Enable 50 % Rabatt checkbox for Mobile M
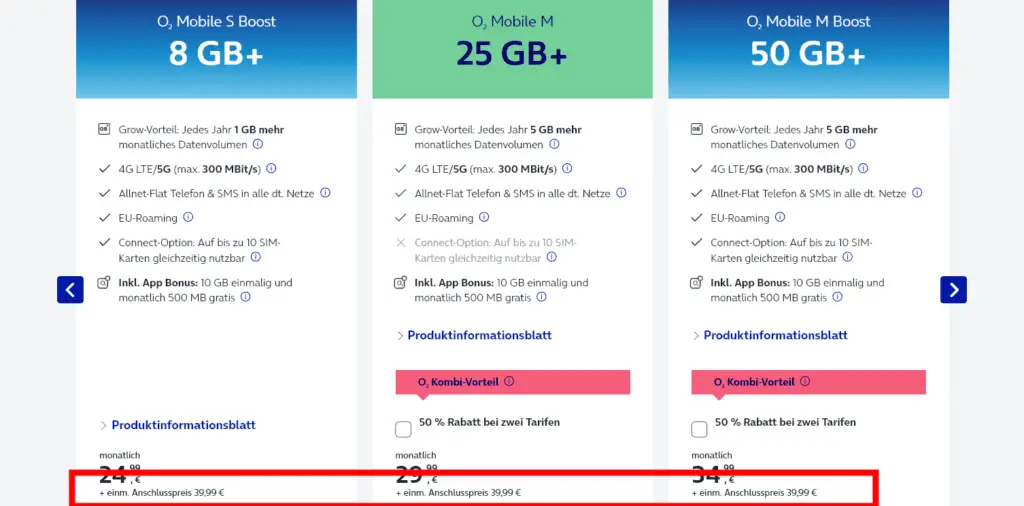 tap(403, 429)
